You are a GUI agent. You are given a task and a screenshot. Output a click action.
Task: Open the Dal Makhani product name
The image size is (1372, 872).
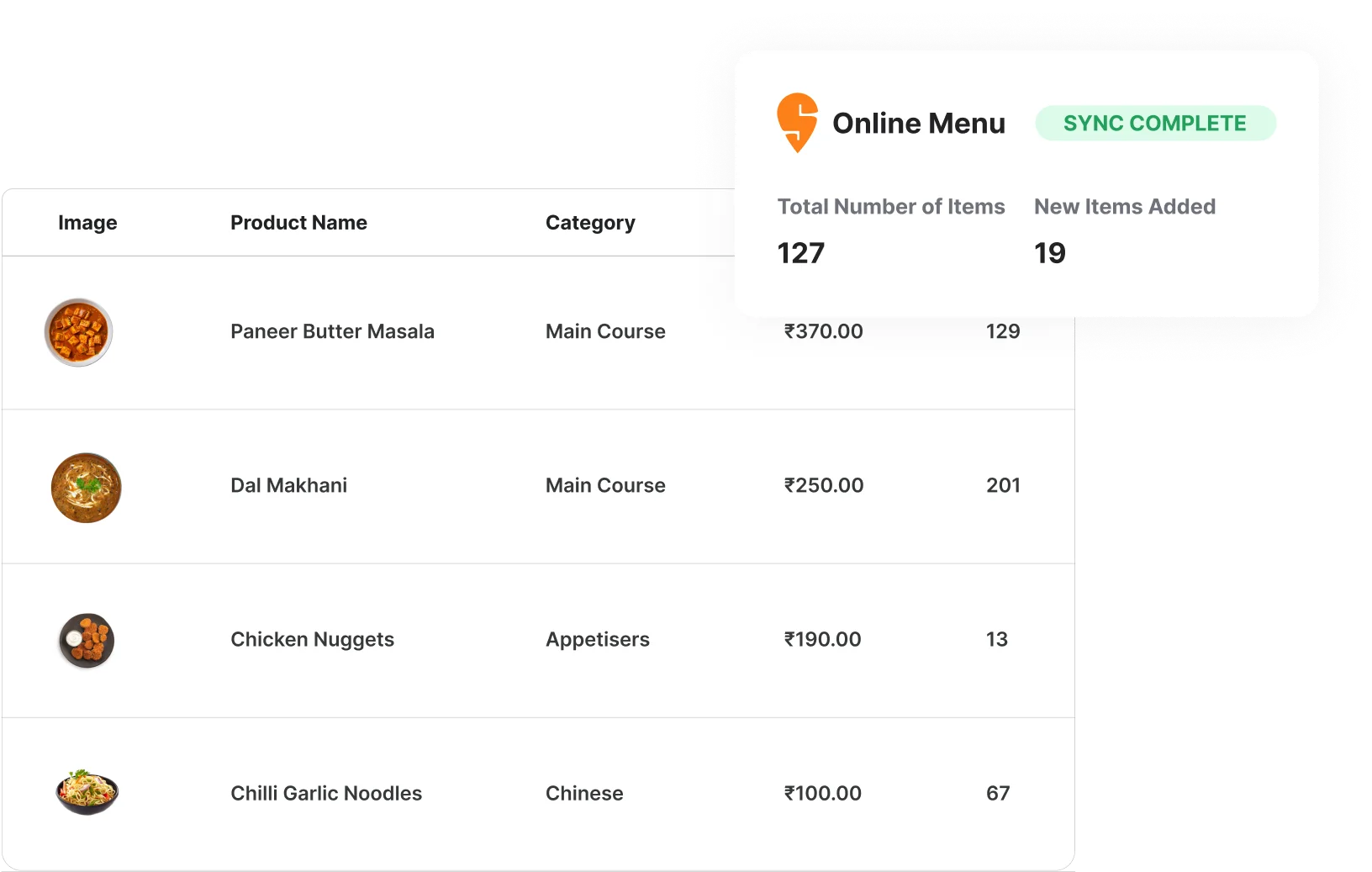(288, 485)
